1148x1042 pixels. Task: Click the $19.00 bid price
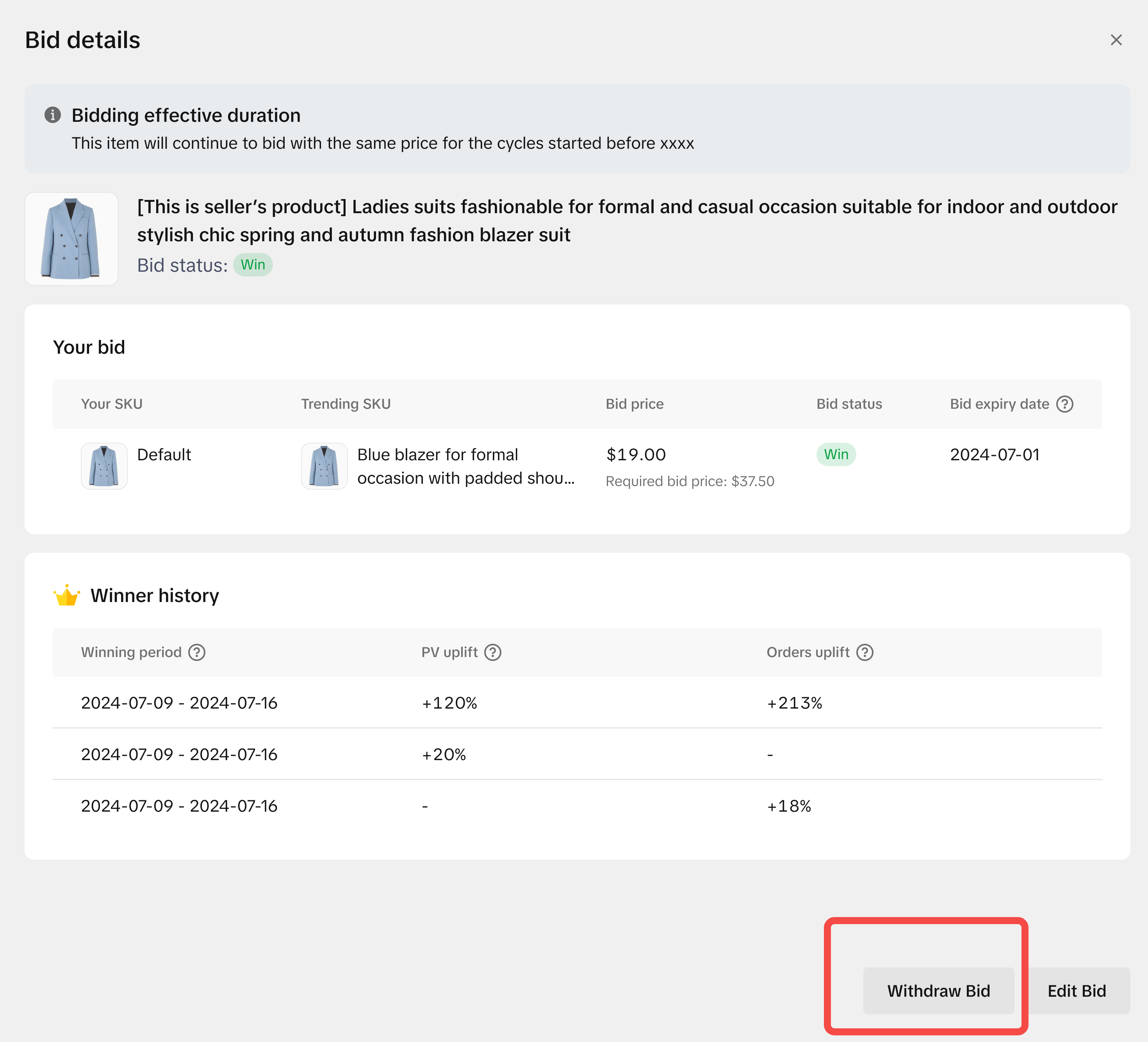click(x=636, y=454)
